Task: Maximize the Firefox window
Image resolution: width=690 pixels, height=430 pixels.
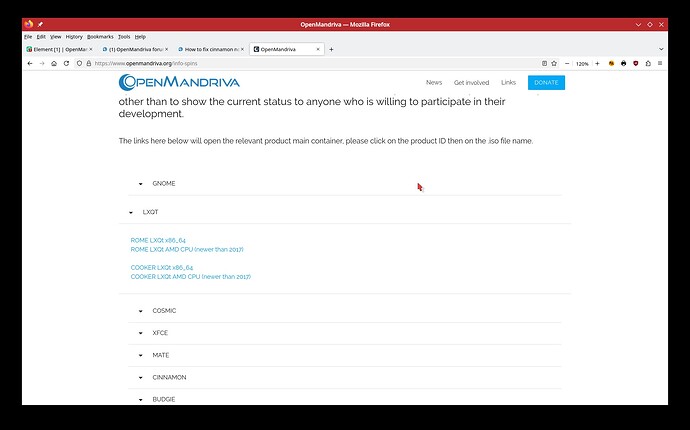Action: (650, 25)
